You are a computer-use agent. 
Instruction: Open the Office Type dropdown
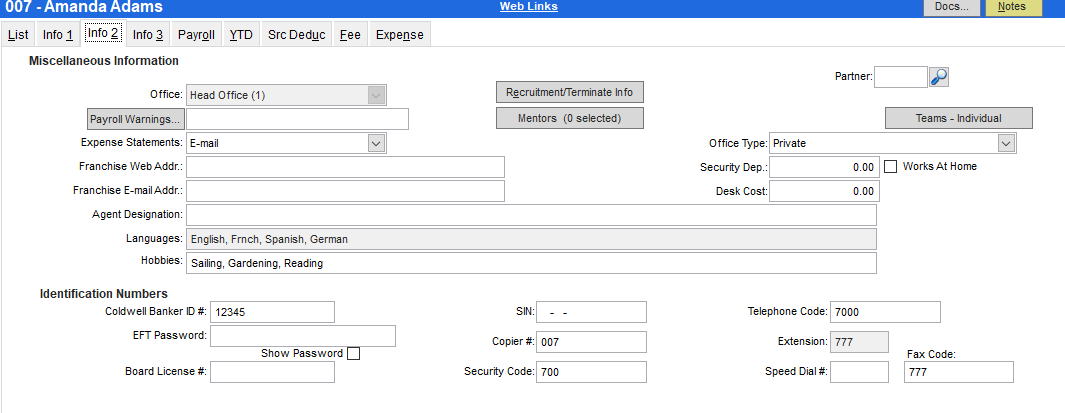tap(1006, 143)
